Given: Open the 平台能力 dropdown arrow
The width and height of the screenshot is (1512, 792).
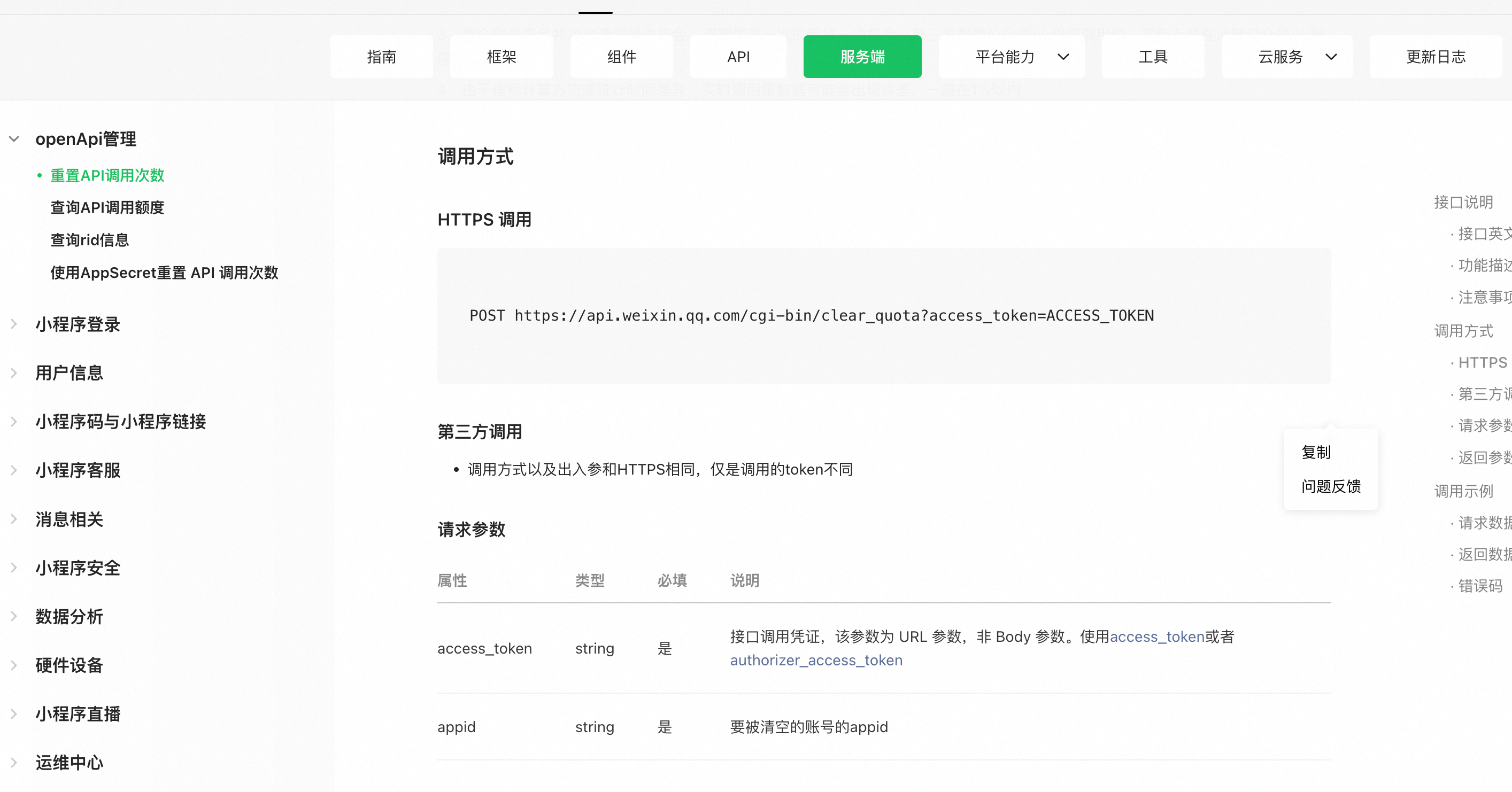Looking at the screenshot, I should pyautogui.click(x=1063, y=57).
